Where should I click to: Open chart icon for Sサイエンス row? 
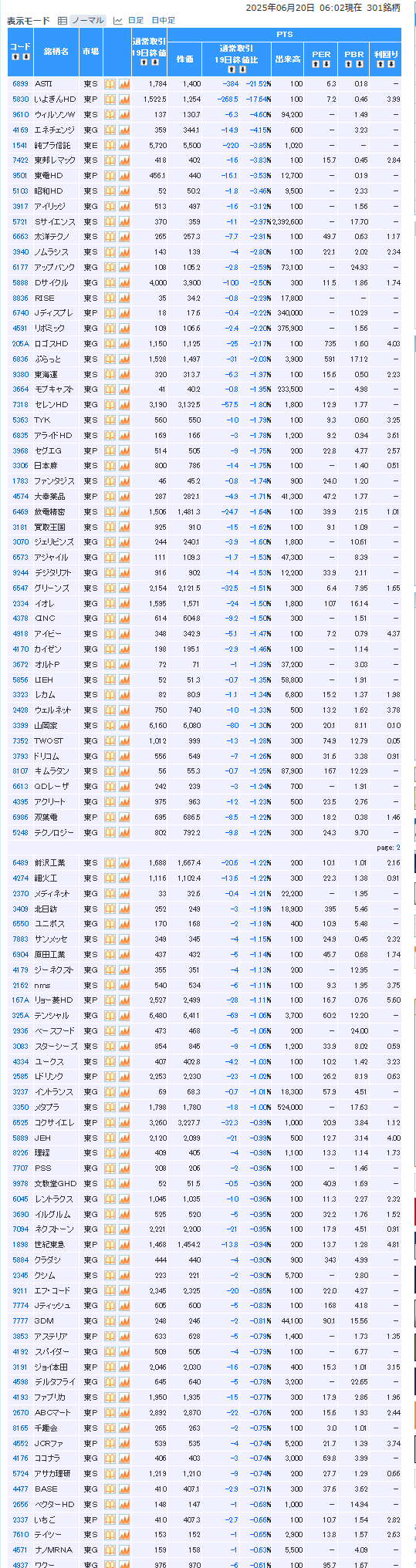(x=123, y=221)
